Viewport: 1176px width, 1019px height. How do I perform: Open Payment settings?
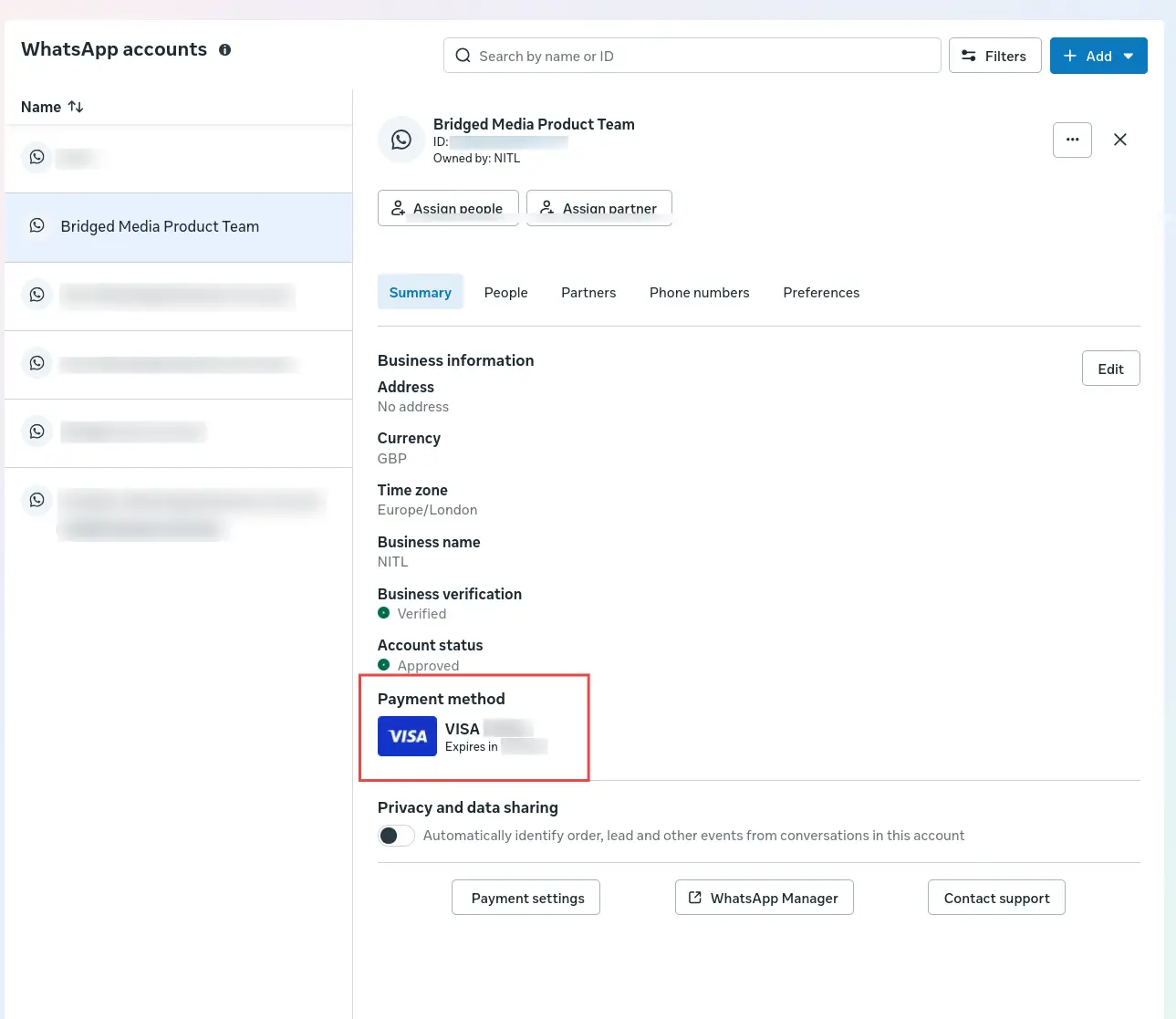pyautogui.click(x=526, y=898)
